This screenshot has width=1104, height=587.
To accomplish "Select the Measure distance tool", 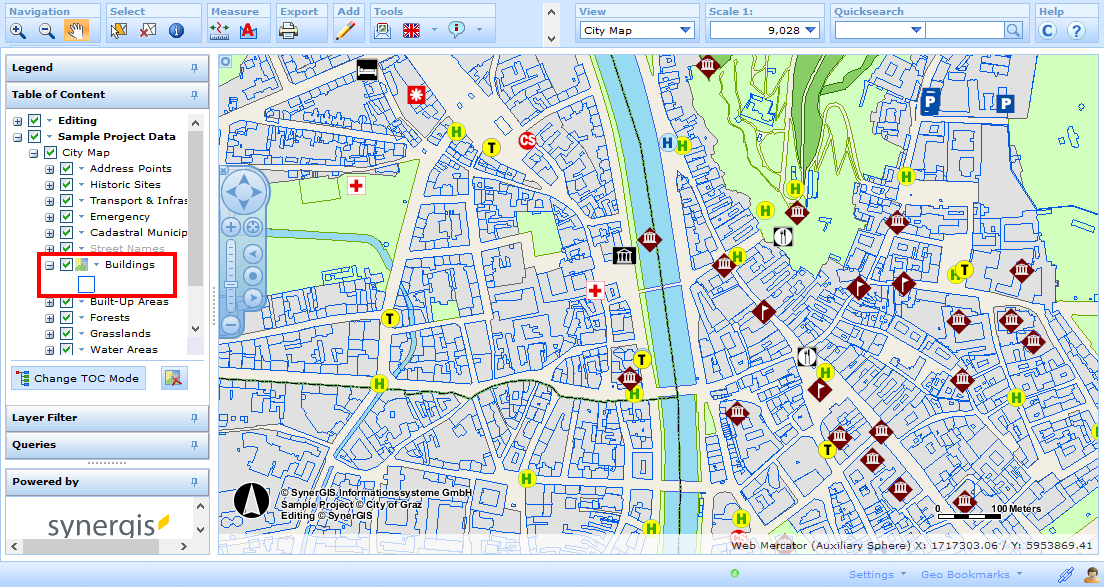I will coord(218,29).
